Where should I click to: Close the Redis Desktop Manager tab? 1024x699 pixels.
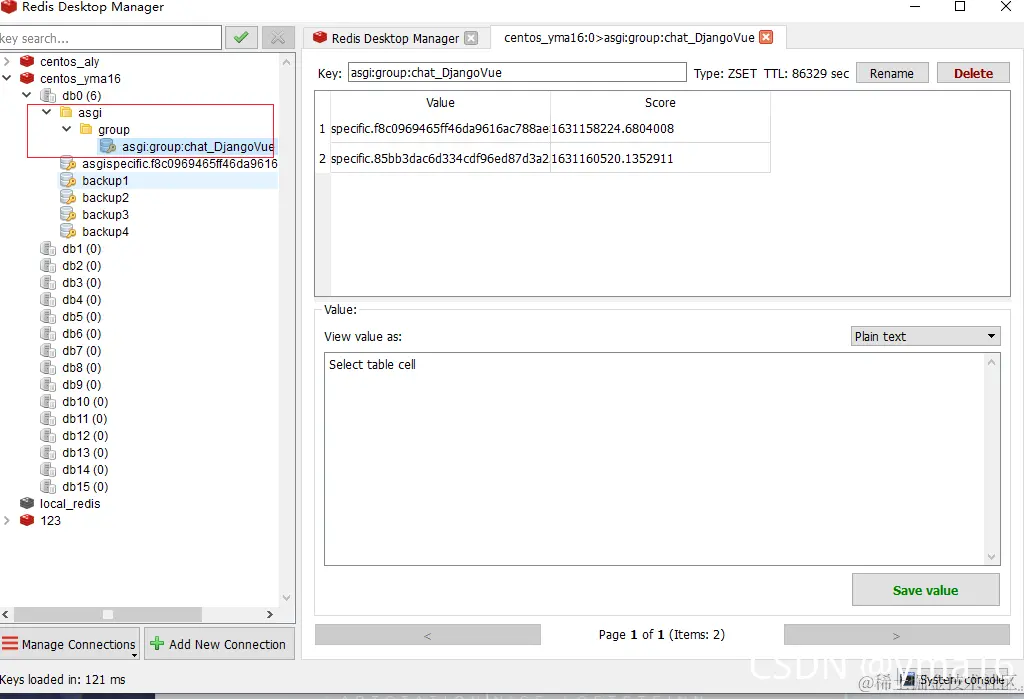tap(471, 38)
